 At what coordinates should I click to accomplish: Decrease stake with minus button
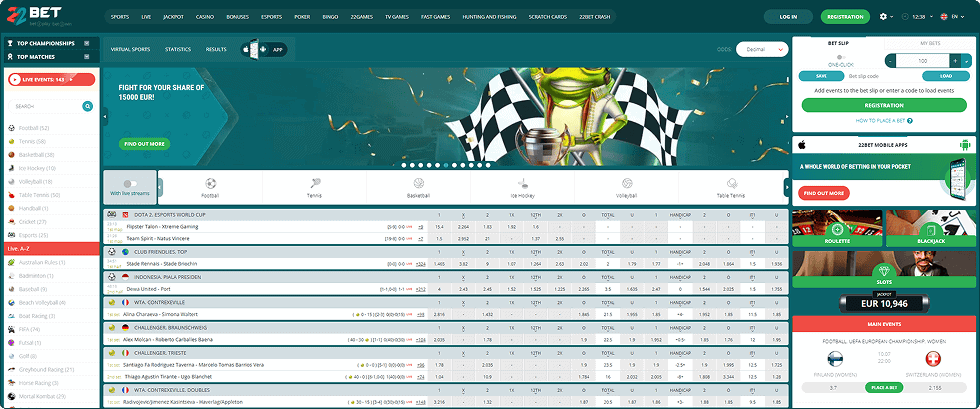(891, 61)
